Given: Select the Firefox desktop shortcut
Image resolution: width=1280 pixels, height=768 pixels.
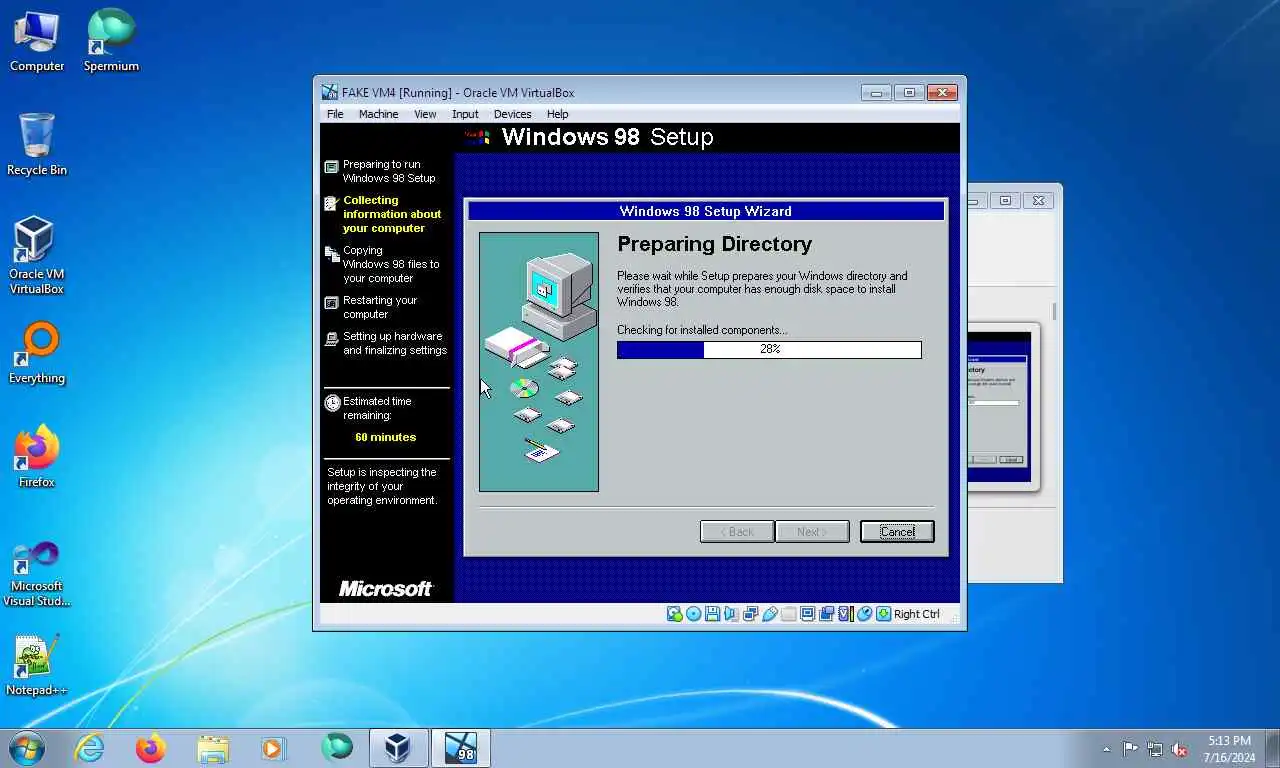Looking at the screenshot, I should [37, 457].
